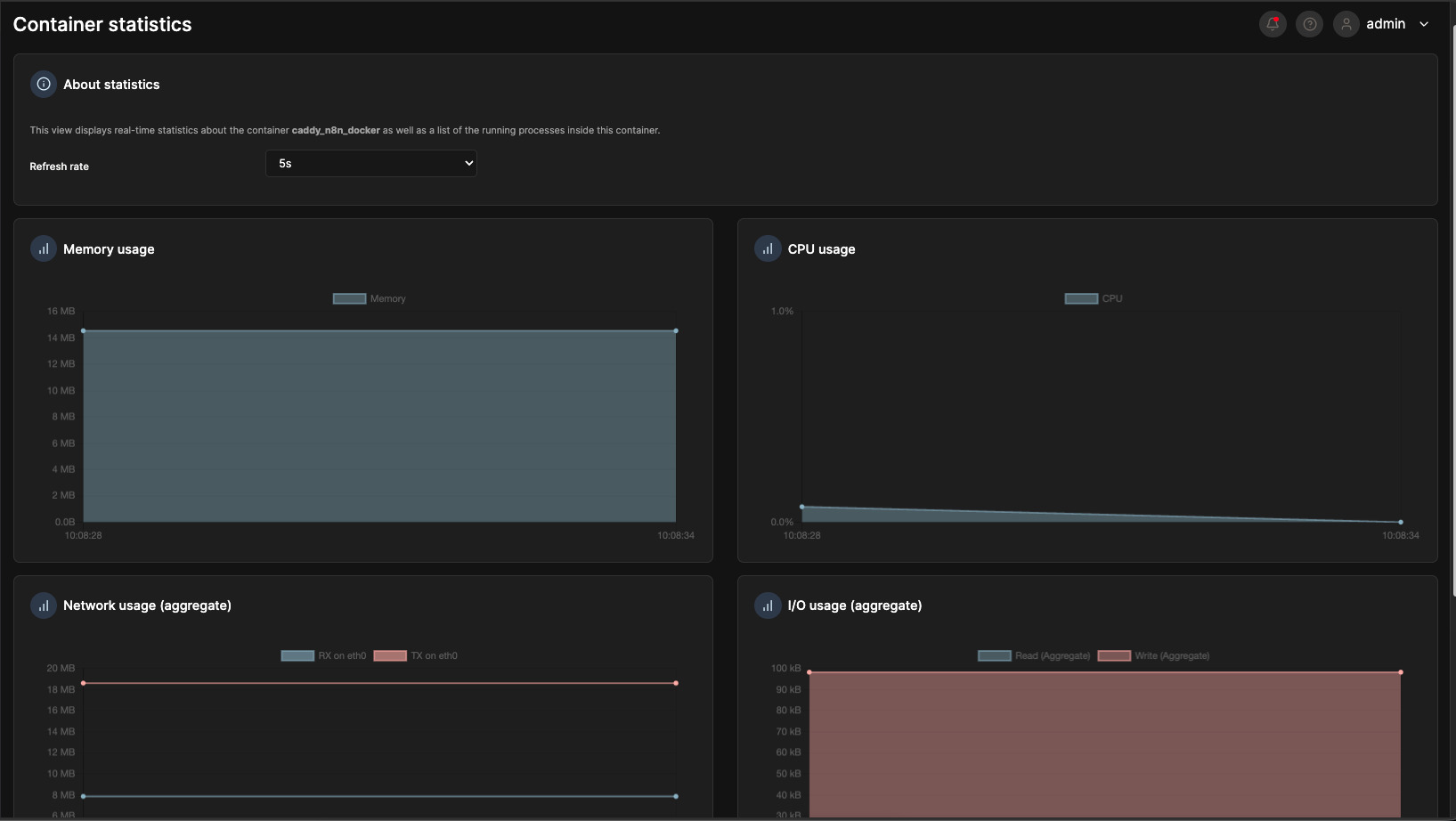The image size is (1456, 821).
Task: Click the Container statistics page title
Action: click(x=102, y=25)
